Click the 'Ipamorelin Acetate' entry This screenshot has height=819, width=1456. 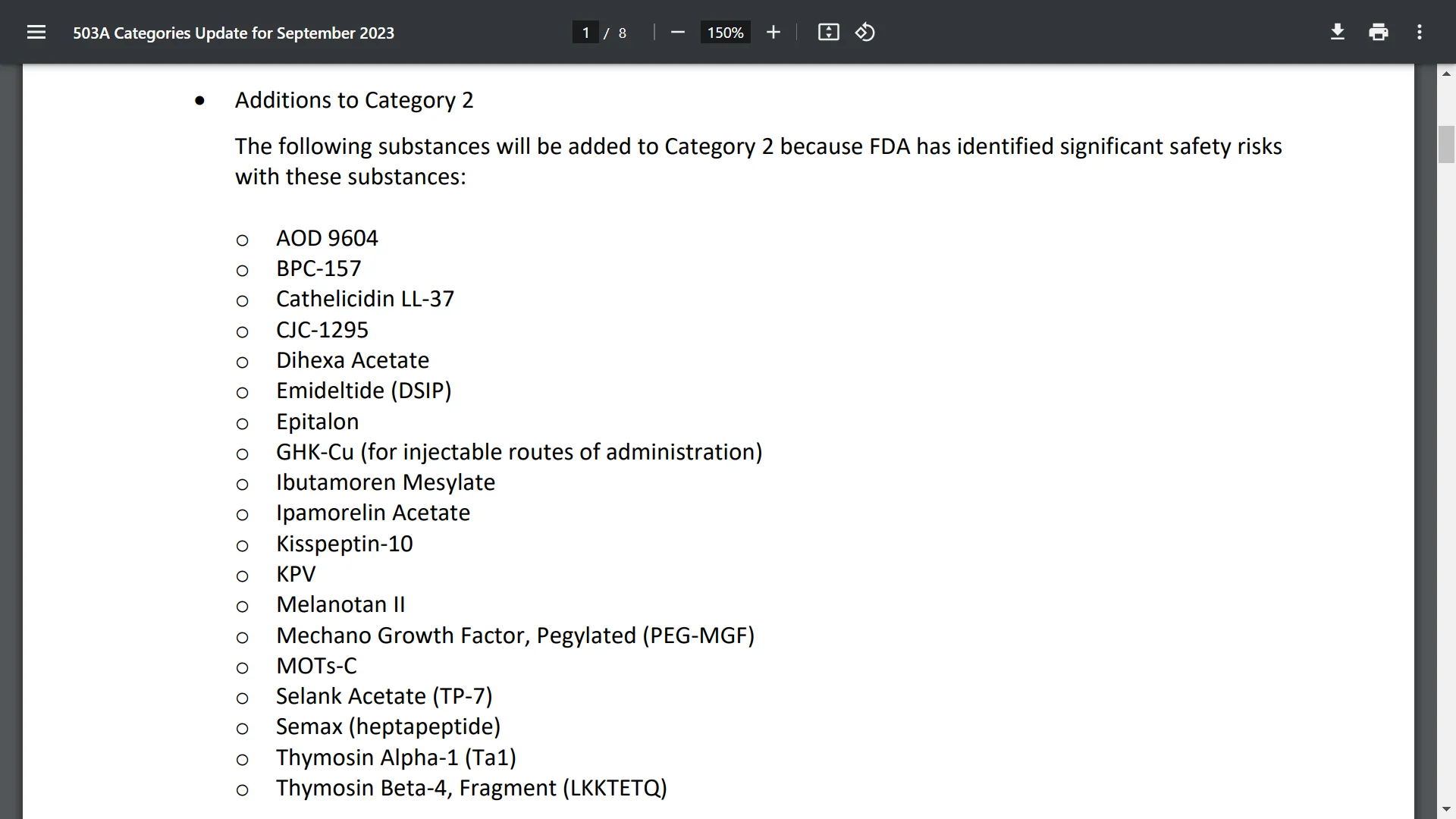coord(373,513)
